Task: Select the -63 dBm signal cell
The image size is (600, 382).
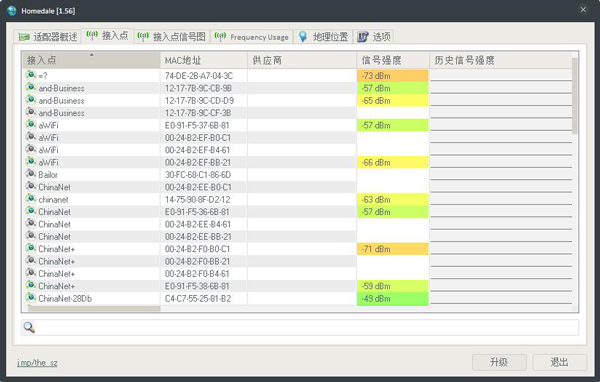Action: pyautogui.click(x=393, y=199)
